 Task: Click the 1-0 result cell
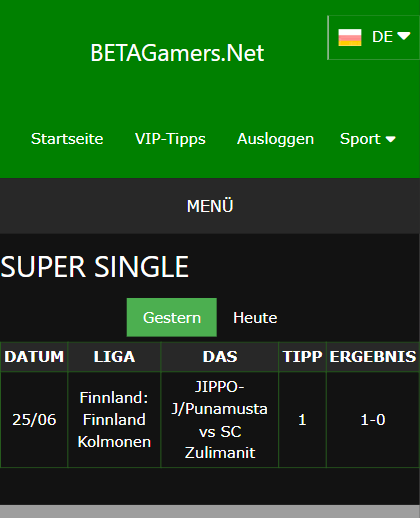[x=373, y=420]
